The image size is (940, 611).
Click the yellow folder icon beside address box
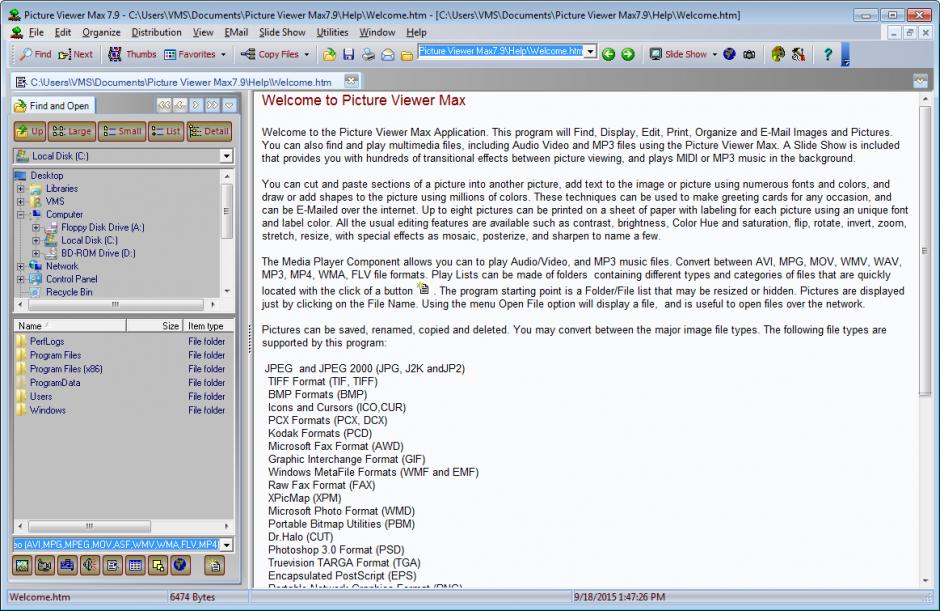tap(407, 55)
